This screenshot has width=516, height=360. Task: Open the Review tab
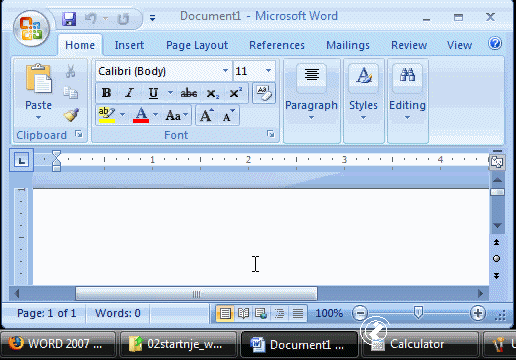click(x=409, y=45)
